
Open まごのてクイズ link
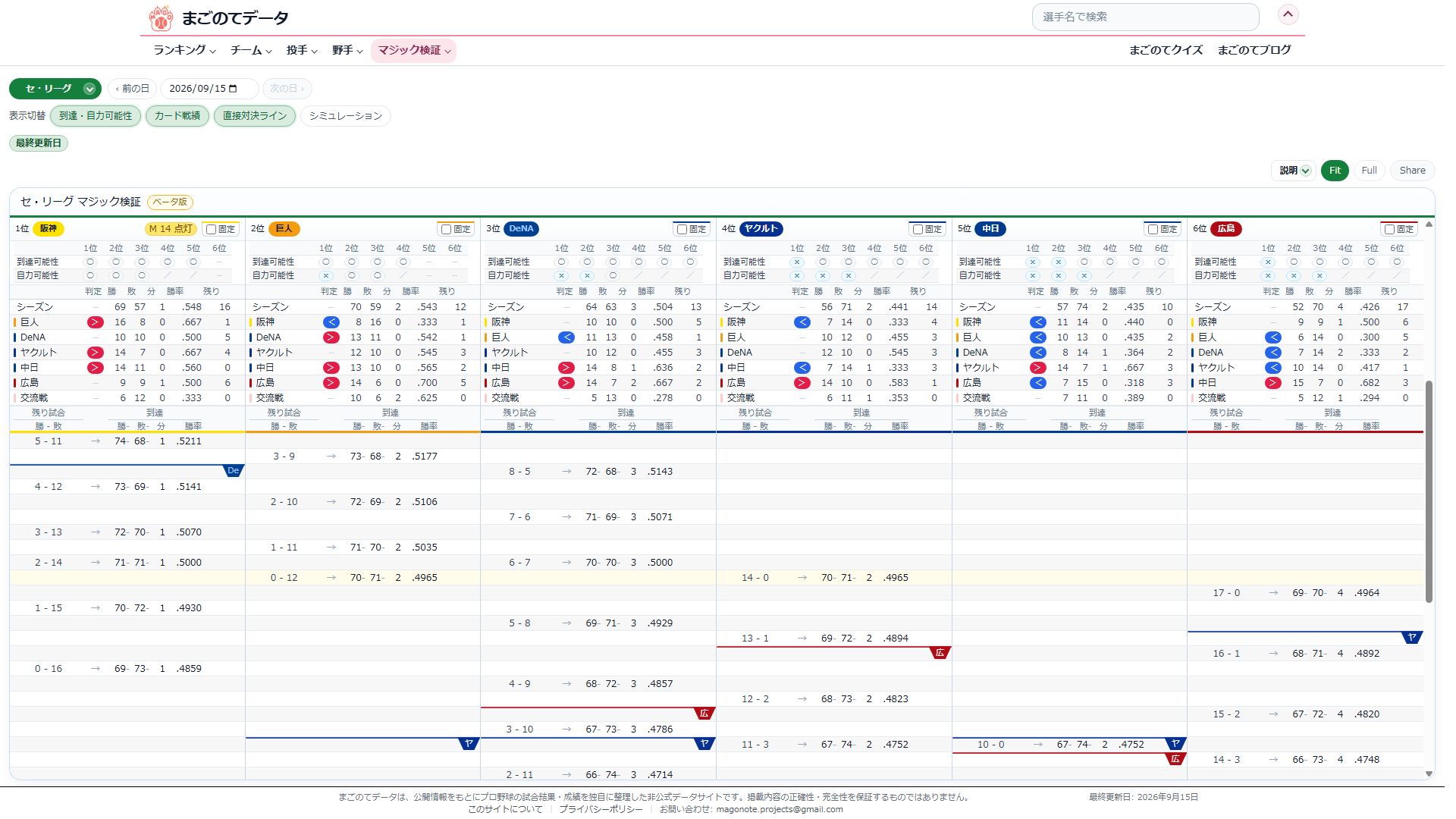1166,50
